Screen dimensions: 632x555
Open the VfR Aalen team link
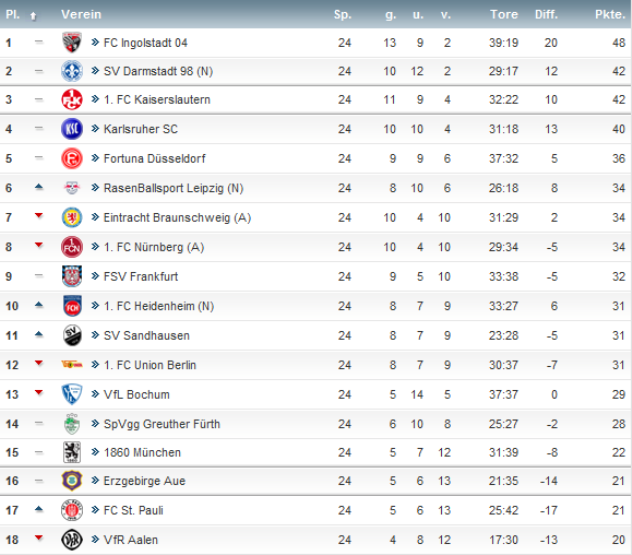click(130, 540)
